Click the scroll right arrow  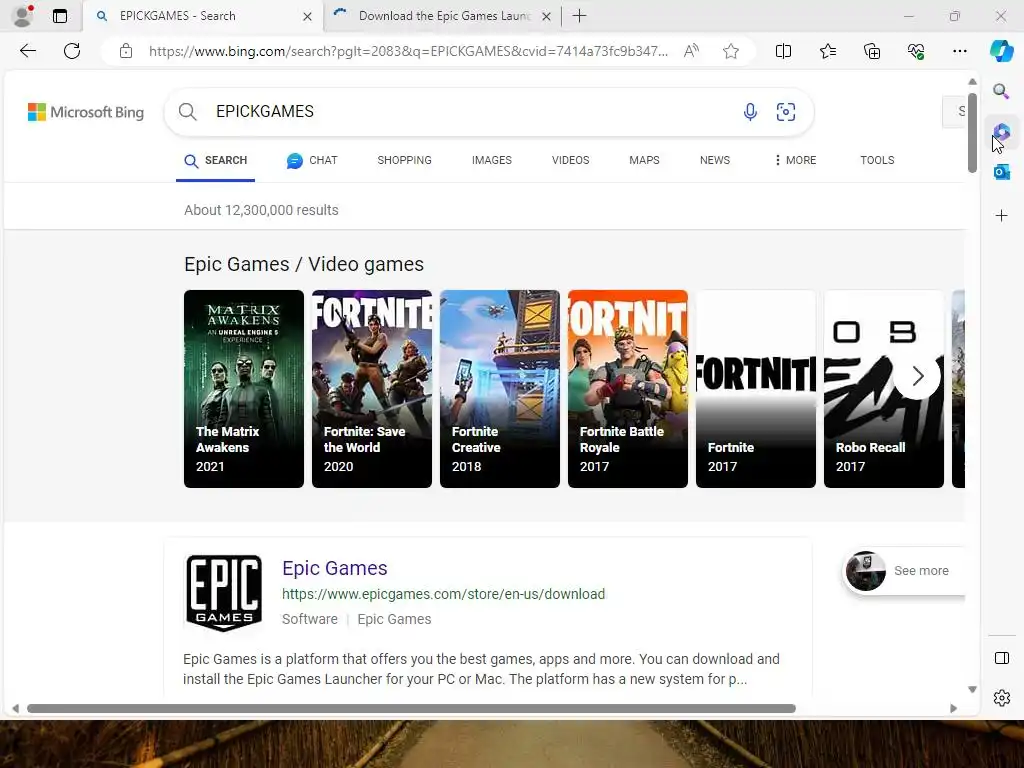953,709
